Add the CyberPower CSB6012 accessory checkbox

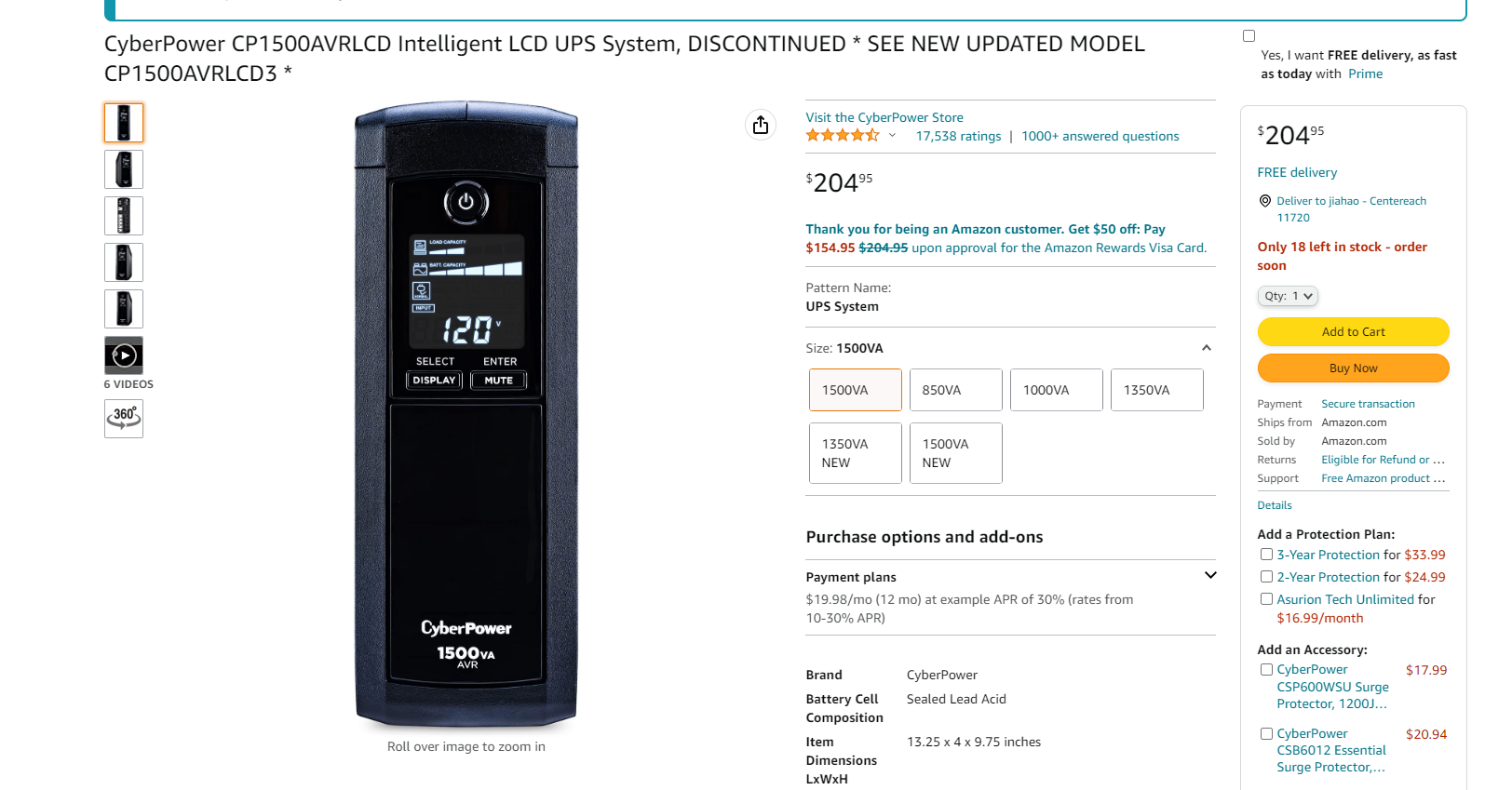(x=1266, y=734)
